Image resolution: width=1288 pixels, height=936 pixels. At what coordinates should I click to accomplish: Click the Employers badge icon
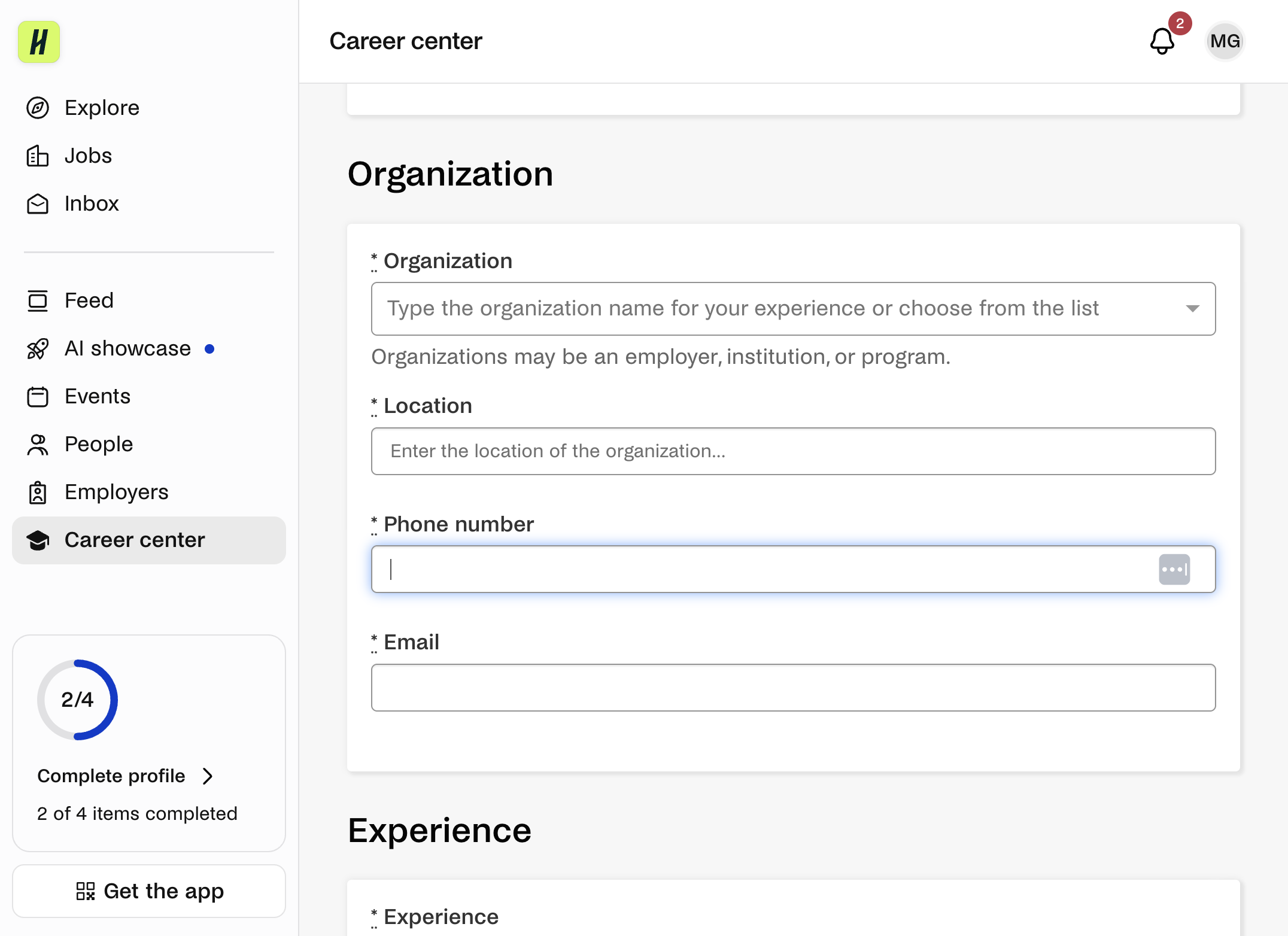click(38, 492)
